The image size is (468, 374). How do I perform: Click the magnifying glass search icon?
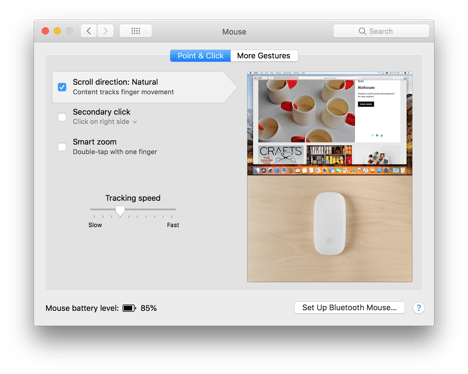(362, 31)
